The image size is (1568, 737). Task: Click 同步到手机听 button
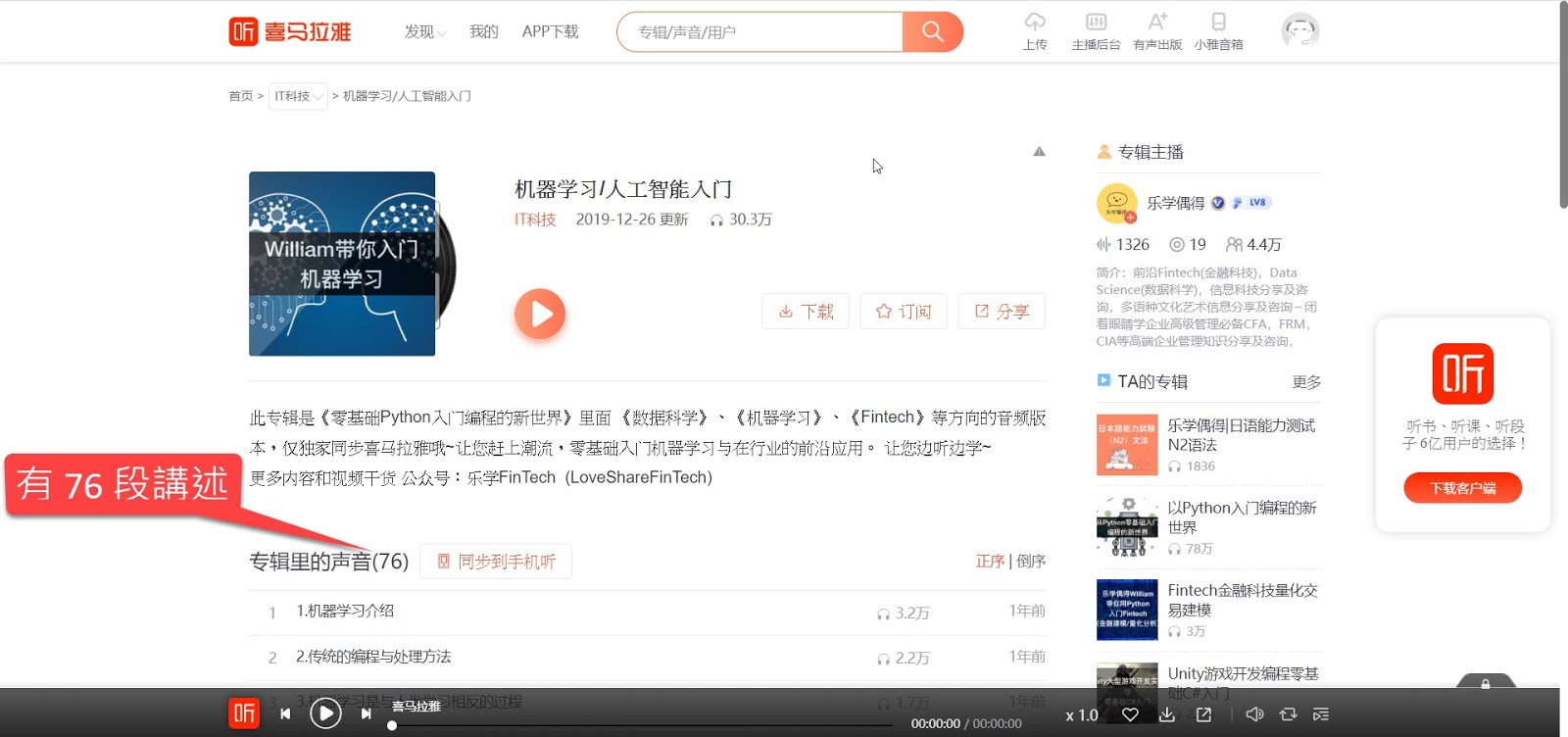pyautogui.click(x=496, y=562)
